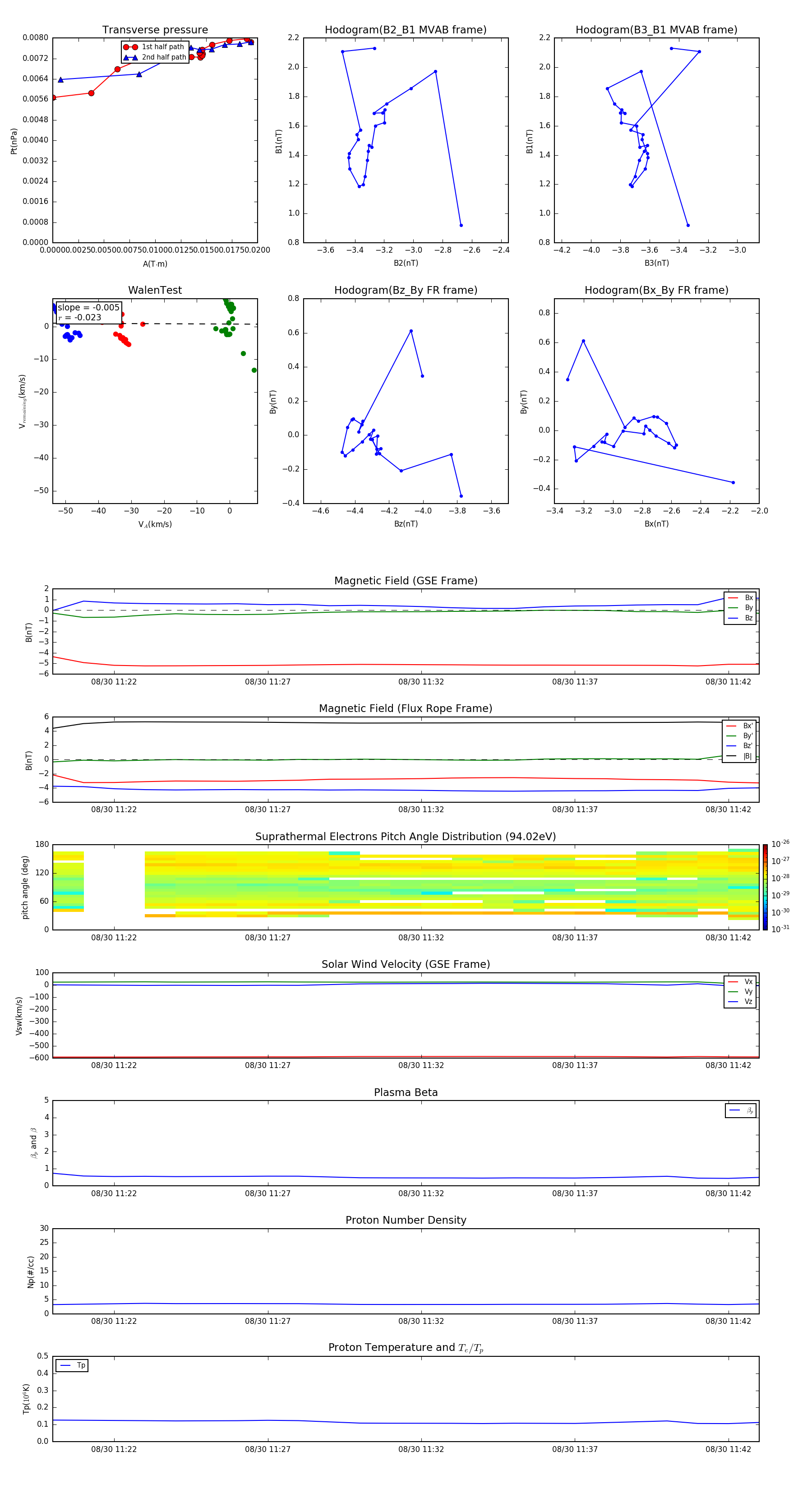
Task: Select the 'Proton Number Density' title
Action: click(x=406, y=1220)
